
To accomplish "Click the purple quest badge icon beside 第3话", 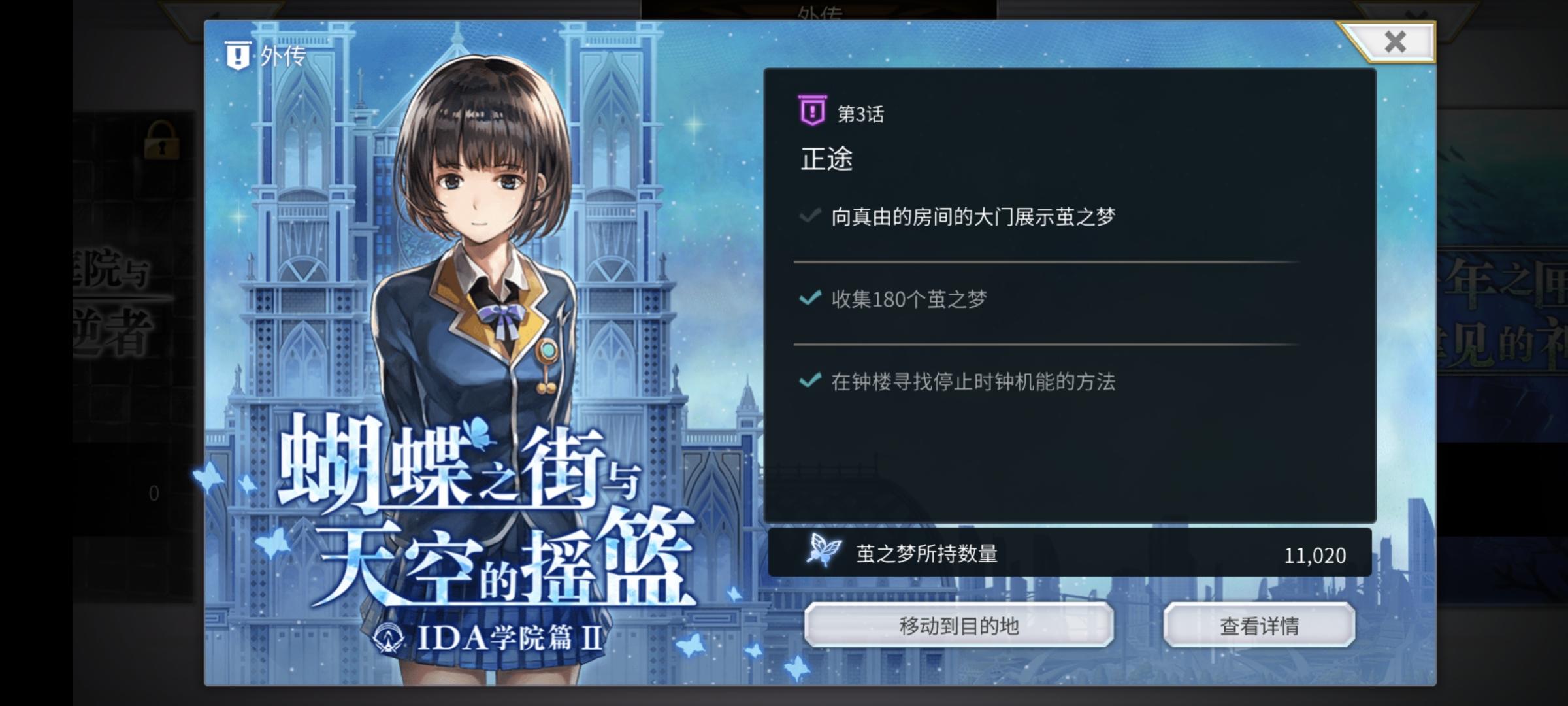I will coord(812,110).
